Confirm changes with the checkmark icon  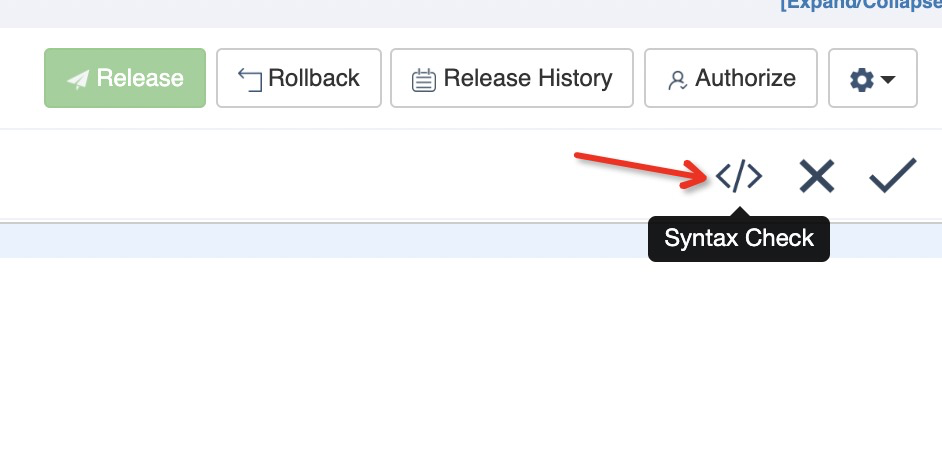coord(893,175)
